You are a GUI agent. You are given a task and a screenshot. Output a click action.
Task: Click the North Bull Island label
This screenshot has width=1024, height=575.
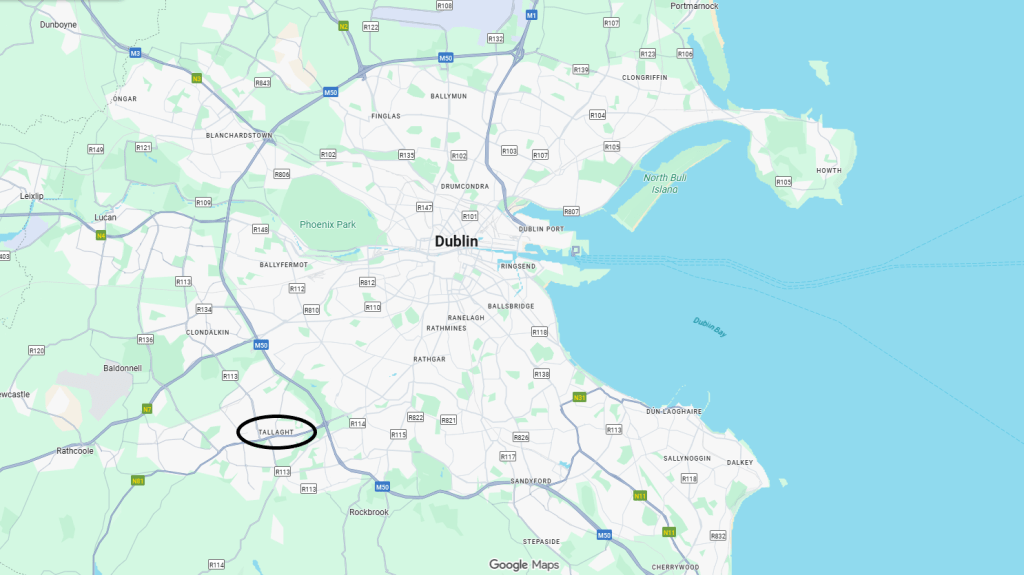(665, 184)
